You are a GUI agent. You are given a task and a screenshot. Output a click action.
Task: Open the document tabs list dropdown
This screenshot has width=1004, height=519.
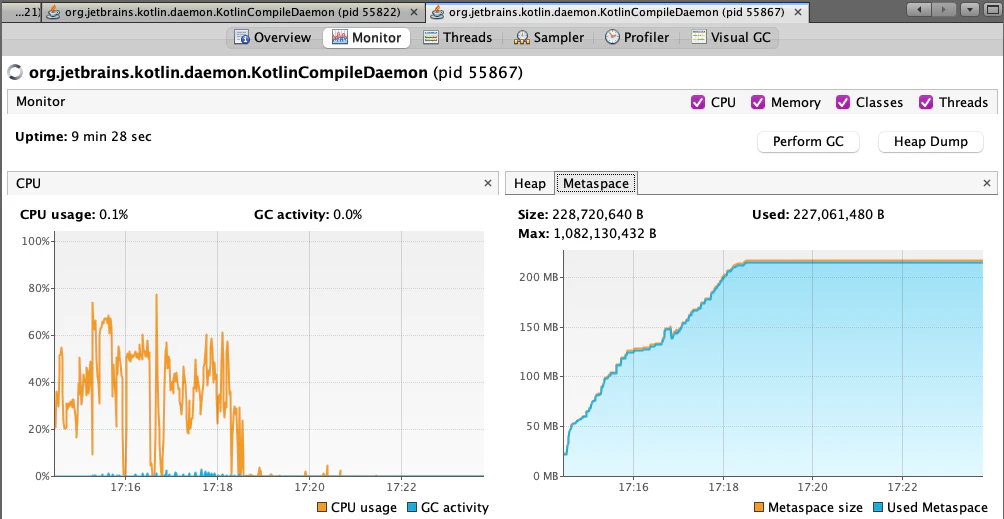point(969,9)
